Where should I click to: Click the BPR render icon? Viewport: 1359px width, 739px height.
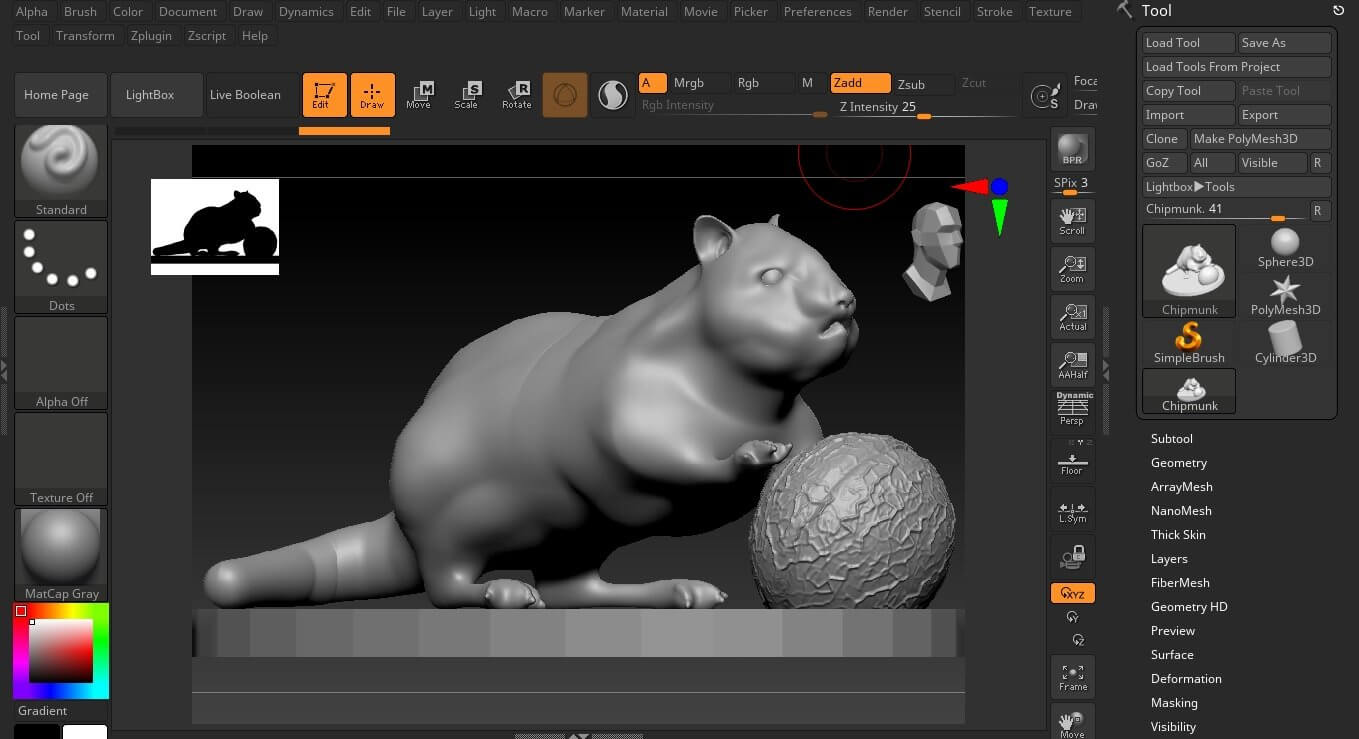[x=1072, y=148]
